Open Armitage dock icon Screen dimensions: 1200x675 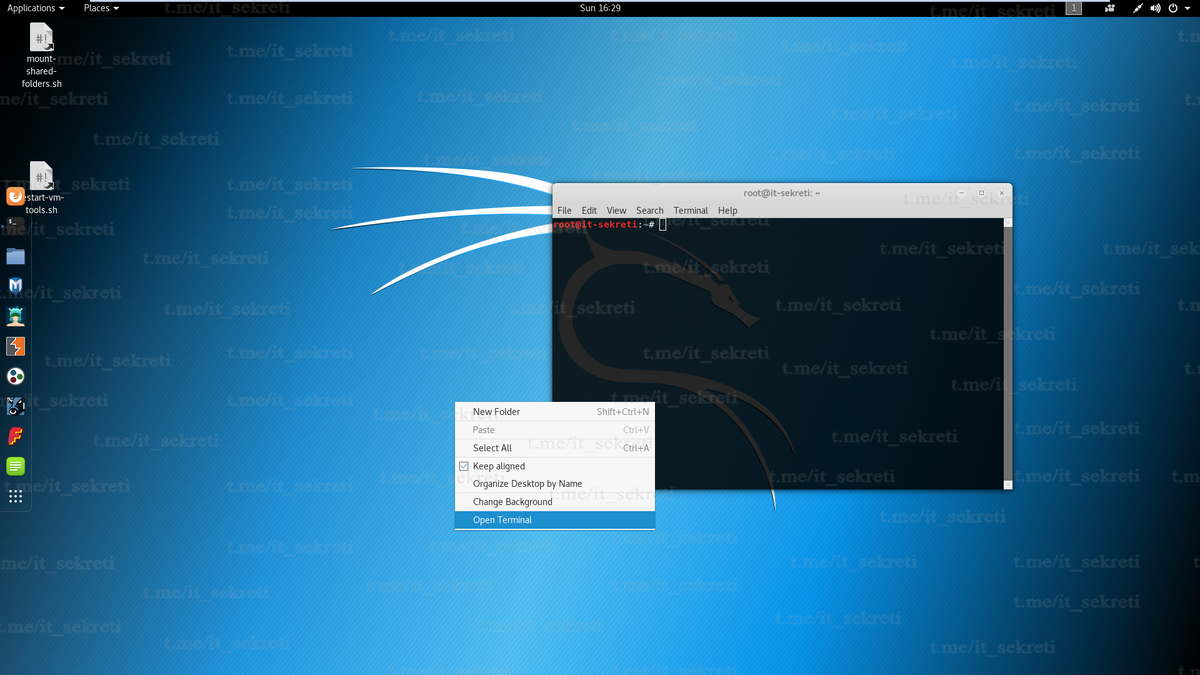[15, 316]
